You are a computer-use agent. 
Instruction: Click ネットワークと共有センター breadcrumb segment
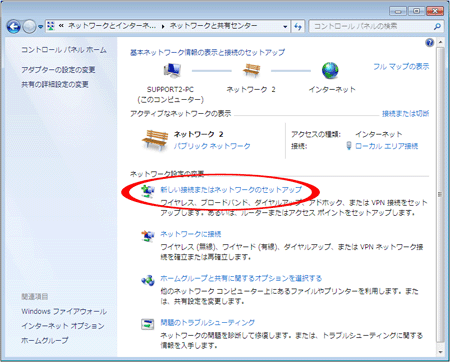tap(213, 26)
